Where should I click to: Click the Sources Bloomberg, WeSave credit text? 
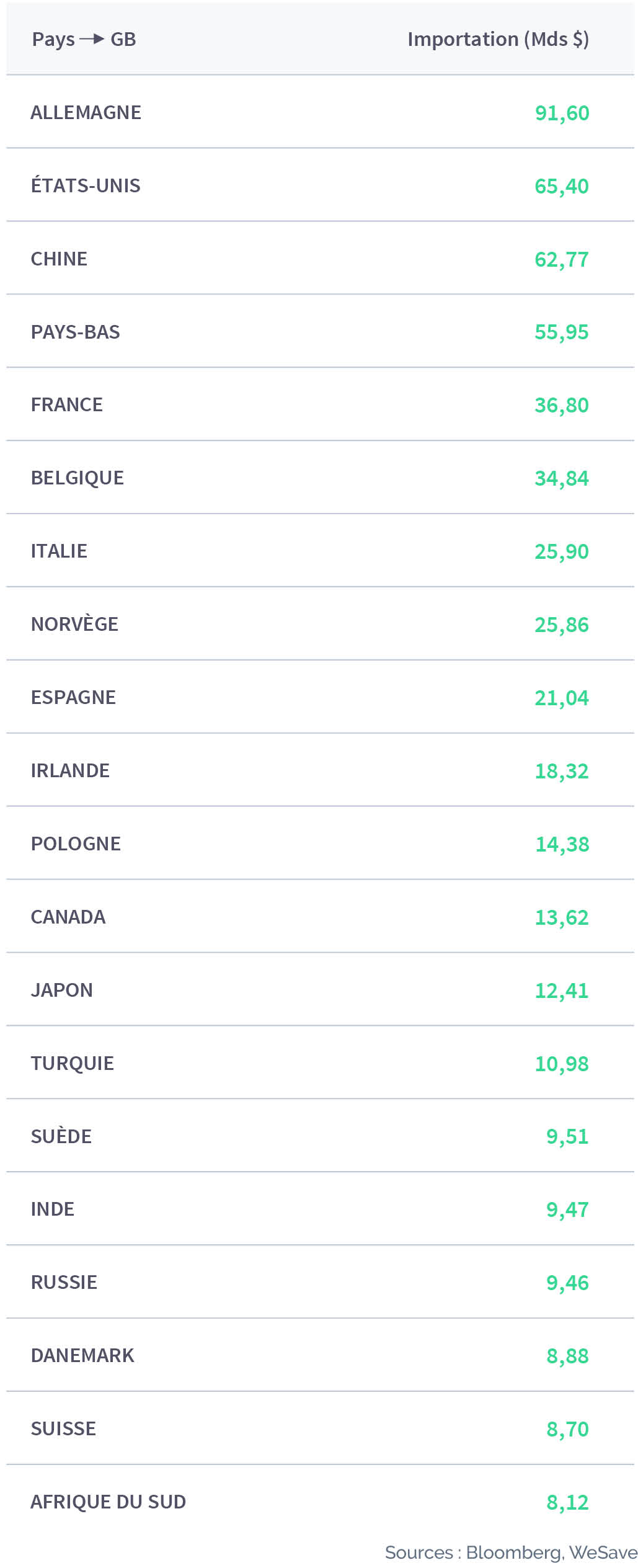point(511,1552)
